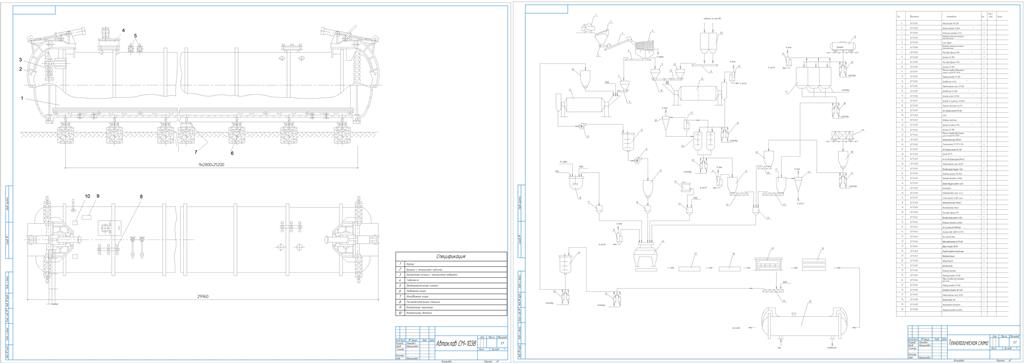1024x363 pixels.
Task: Select callout number 8 on the top view
Action: [140, 196]
